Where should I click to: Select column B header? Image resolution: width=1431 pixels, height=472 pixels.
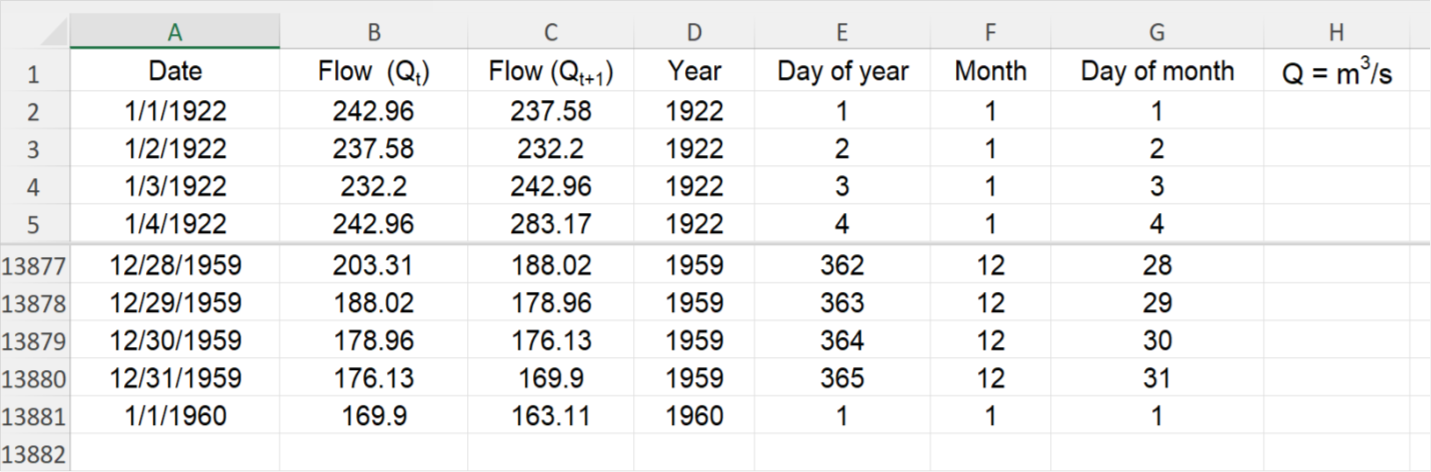(373, 32)
